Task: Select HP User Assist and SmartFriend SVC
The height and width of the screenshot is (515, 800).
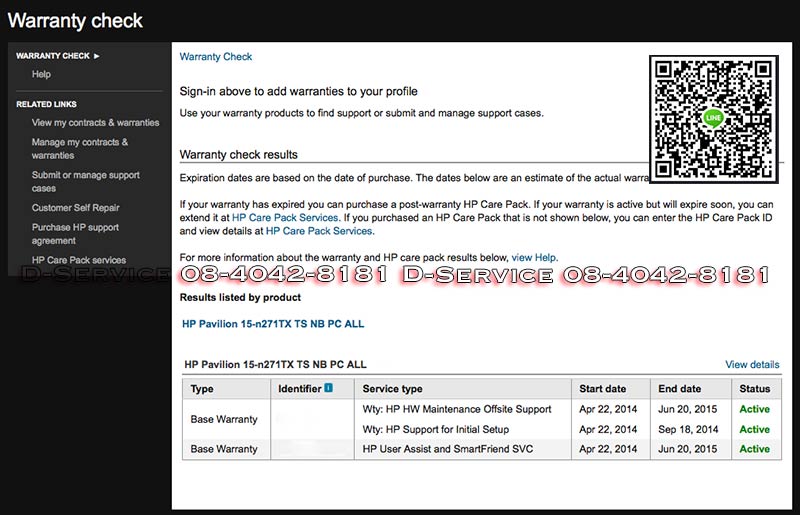Action: coord(447,449)
